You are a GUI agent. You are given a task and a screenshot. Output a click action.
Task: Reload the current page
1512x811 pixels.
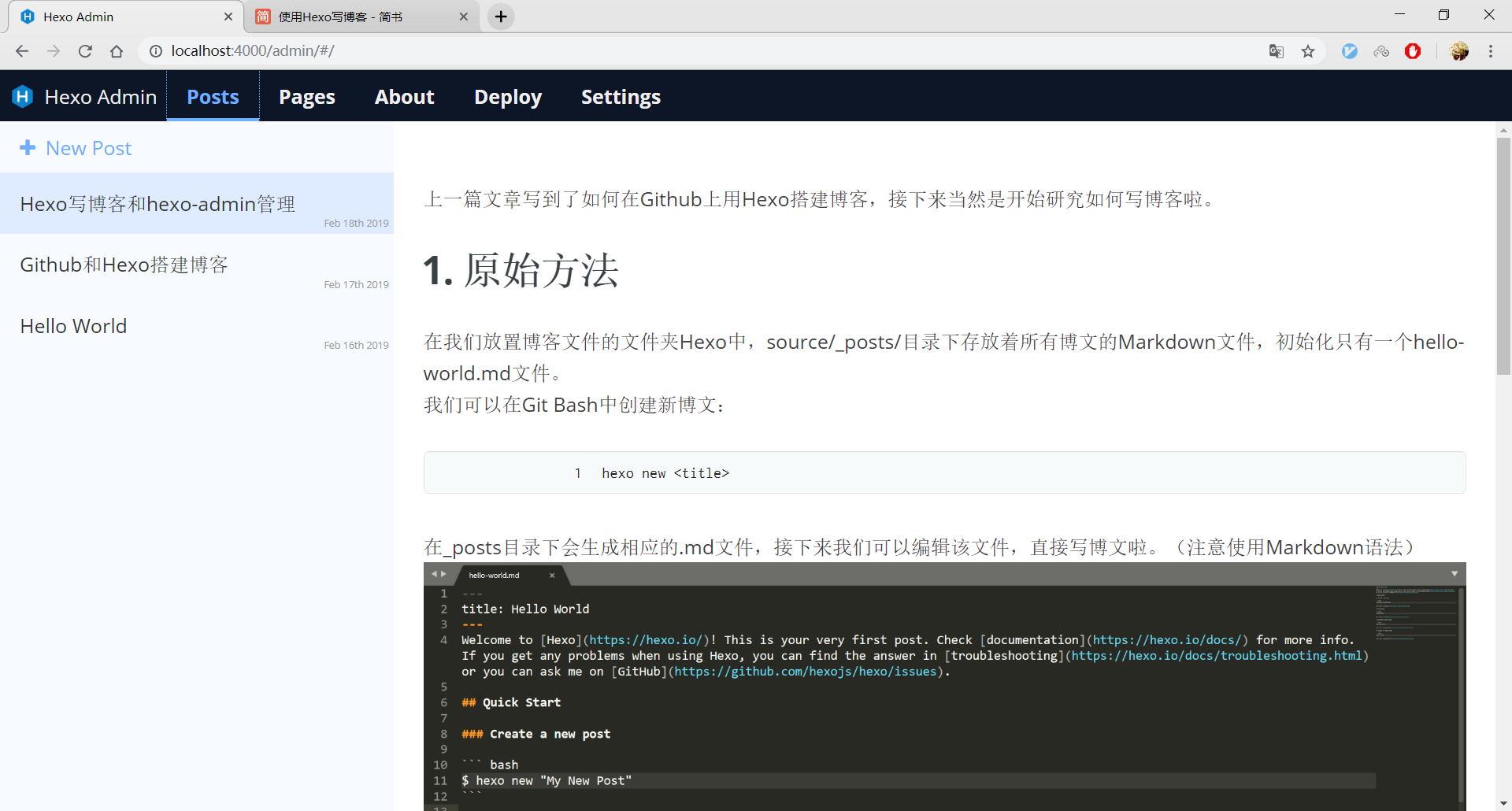coord(85,51)
